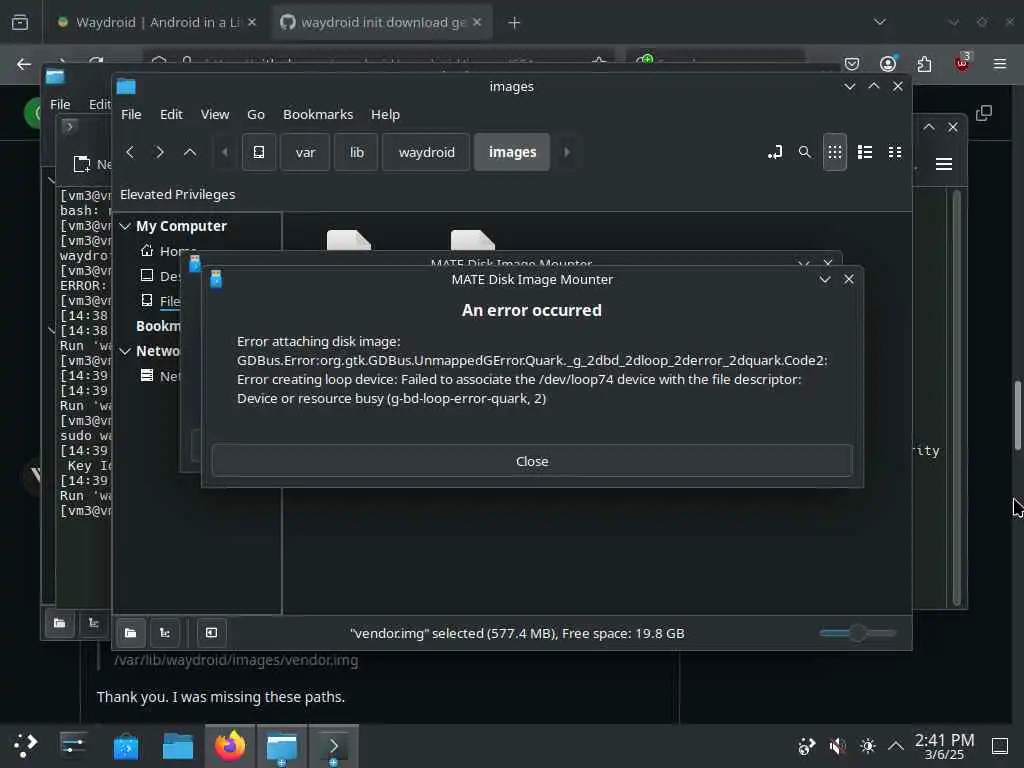
Task: Switch to the Waydroid browser tab
Action: (x=157, y=23)
